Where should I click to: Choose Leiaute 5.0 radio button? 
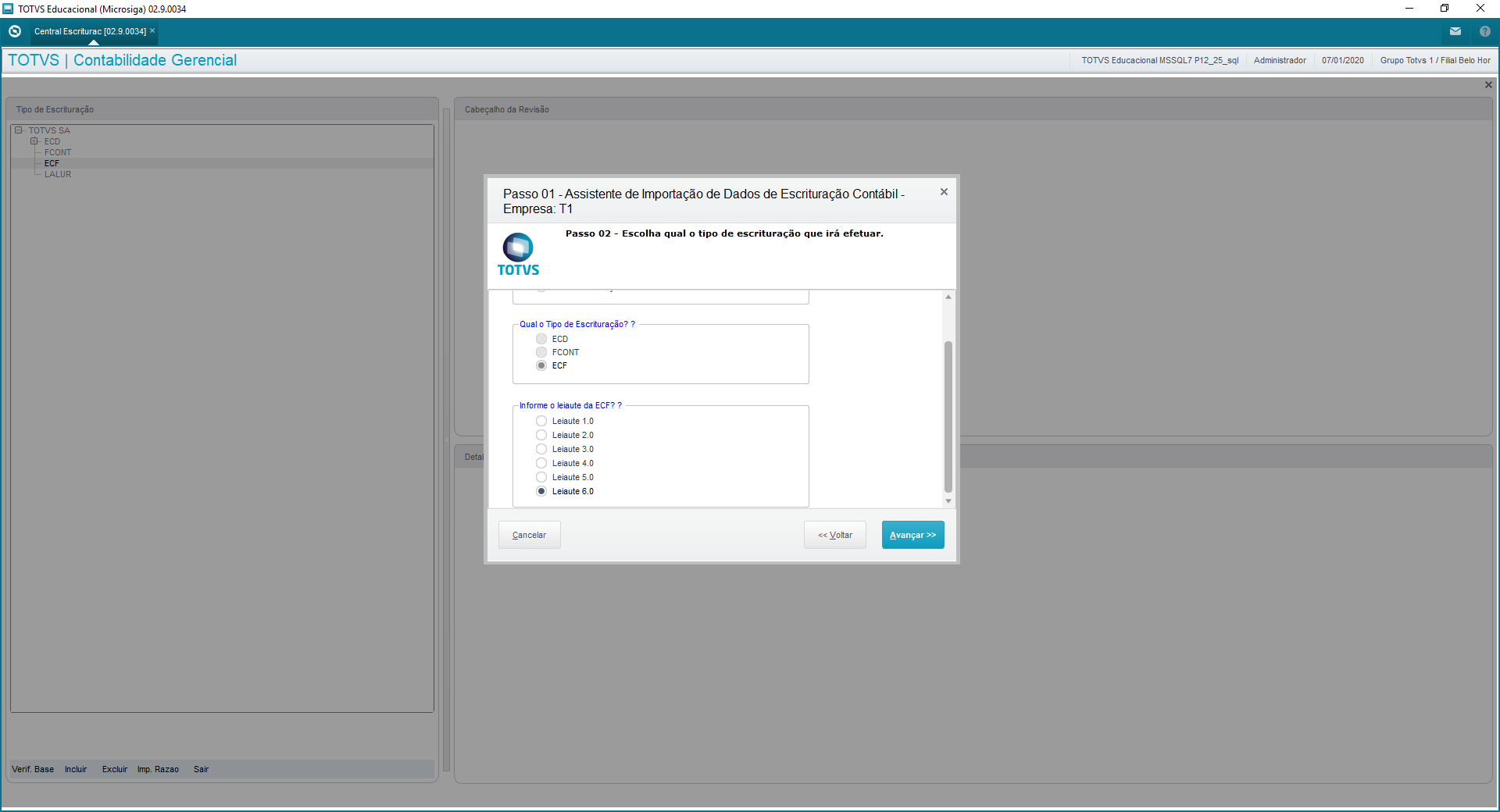pos(541,477)
